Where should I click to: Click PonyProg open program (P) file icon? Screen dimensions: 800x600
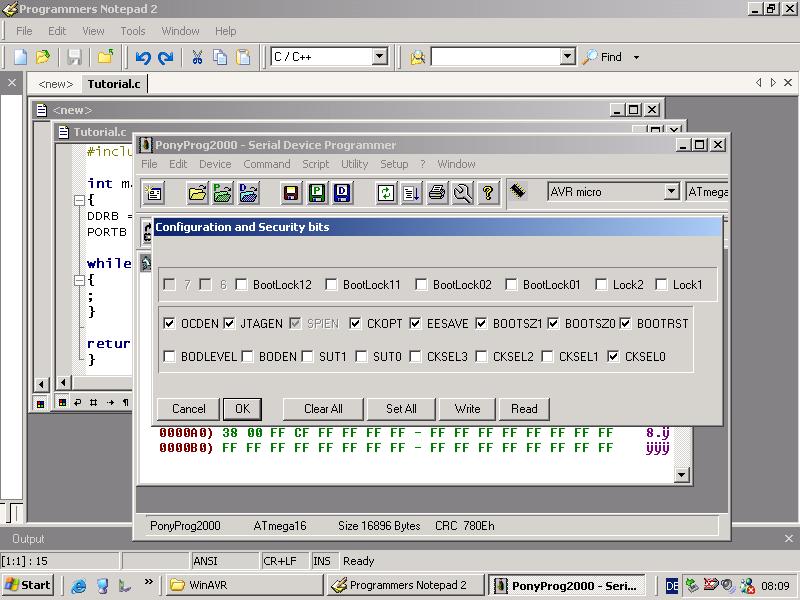pyautogui.click(x=222, y=193)
